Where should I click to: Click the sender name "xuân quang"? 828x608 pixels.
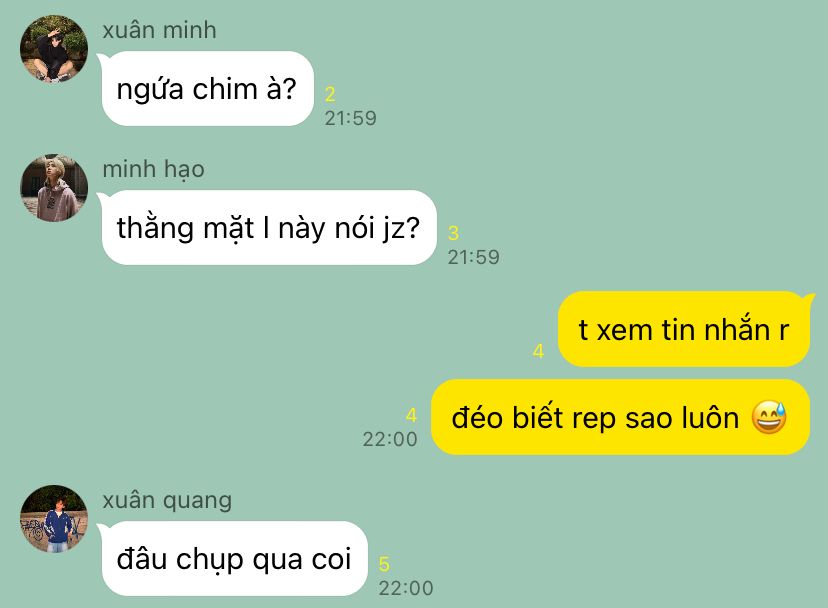[167, 500]
